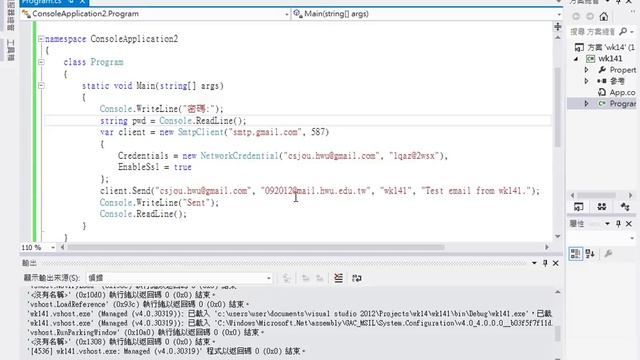Click the 'string pwd = Console.ReadLine()' line
Image resolution: width=640 pixels, height=360 pixels.
pyautogui.click(x=173, y=121)
